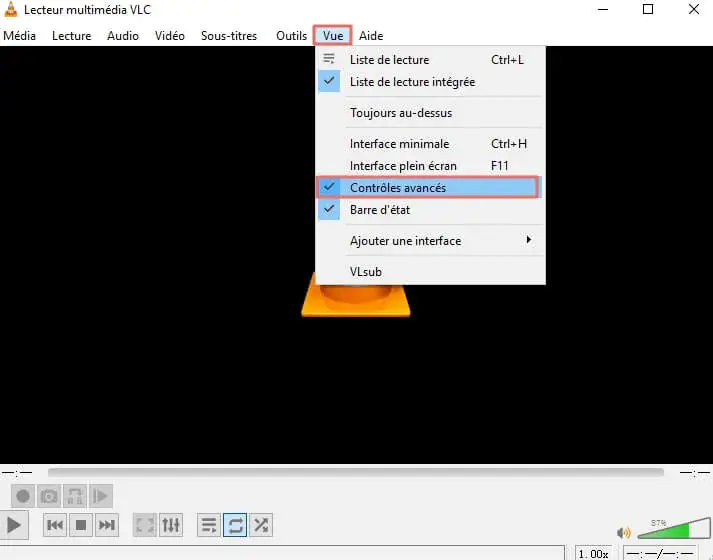Toggle shuffle random playback

click(260, 524)
